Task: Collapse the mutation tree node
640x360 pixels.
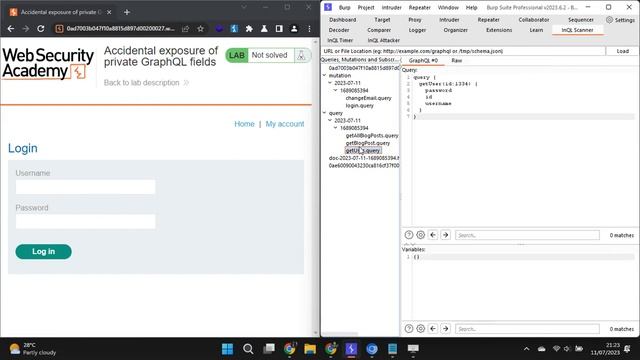Action: coord(324,76)
